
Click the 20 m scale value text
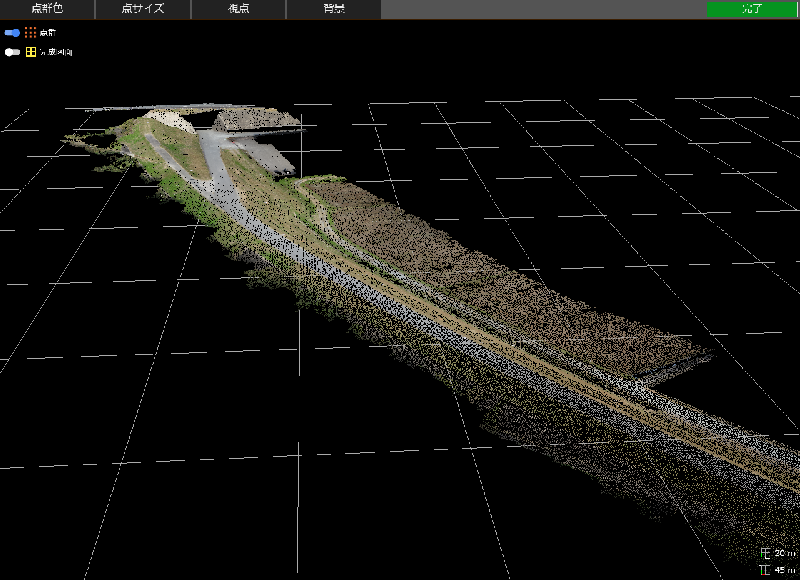pos(784,553)
